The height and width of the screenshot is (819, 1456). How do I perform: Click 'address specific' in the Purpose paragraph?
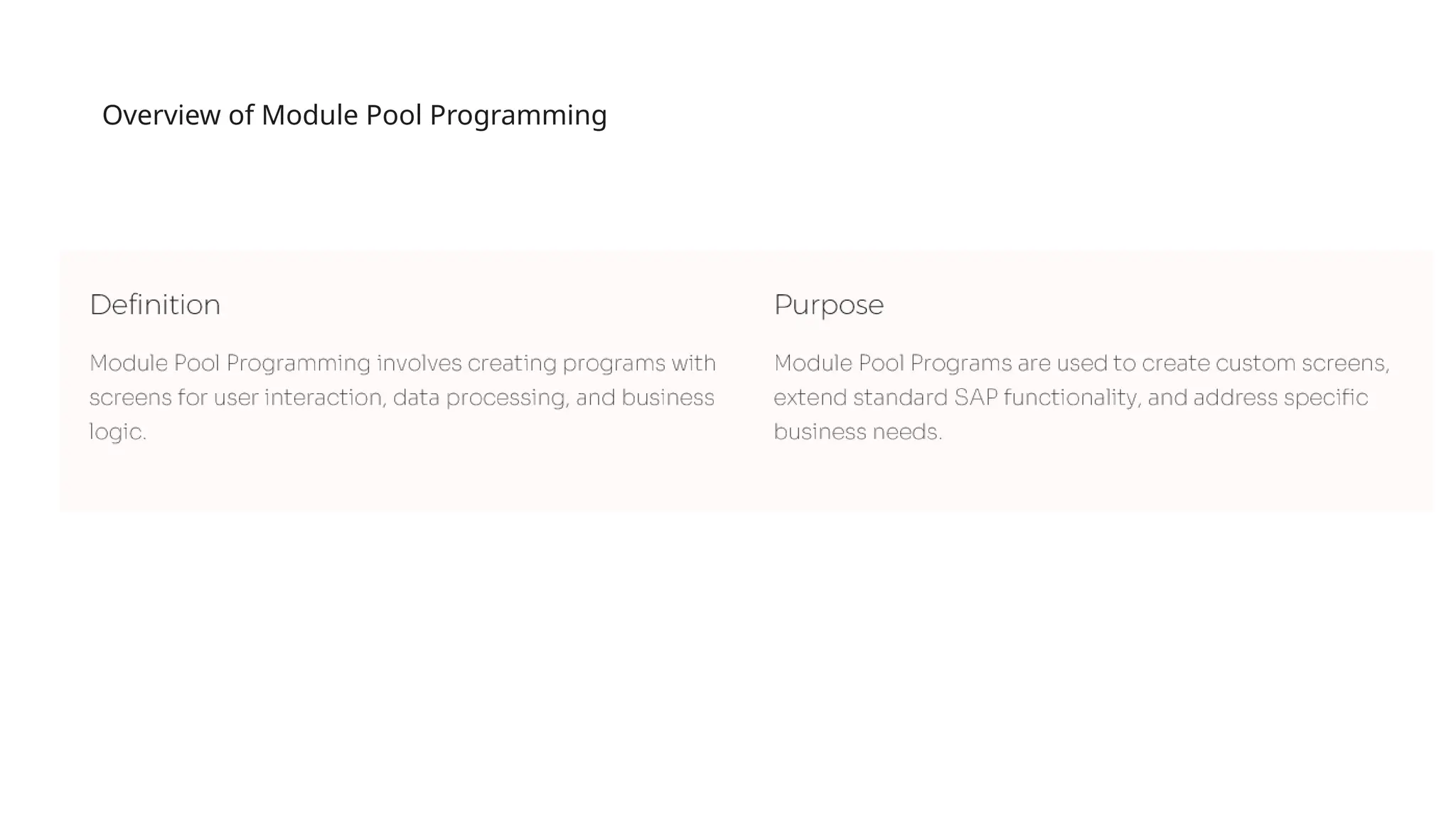point(1280,398)
